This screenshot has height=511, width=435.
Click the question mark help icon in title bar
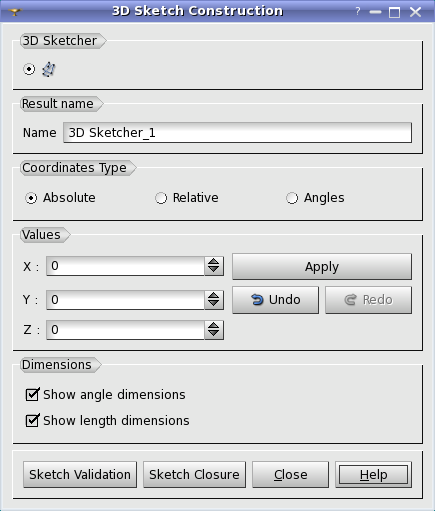tap(358, 12)
